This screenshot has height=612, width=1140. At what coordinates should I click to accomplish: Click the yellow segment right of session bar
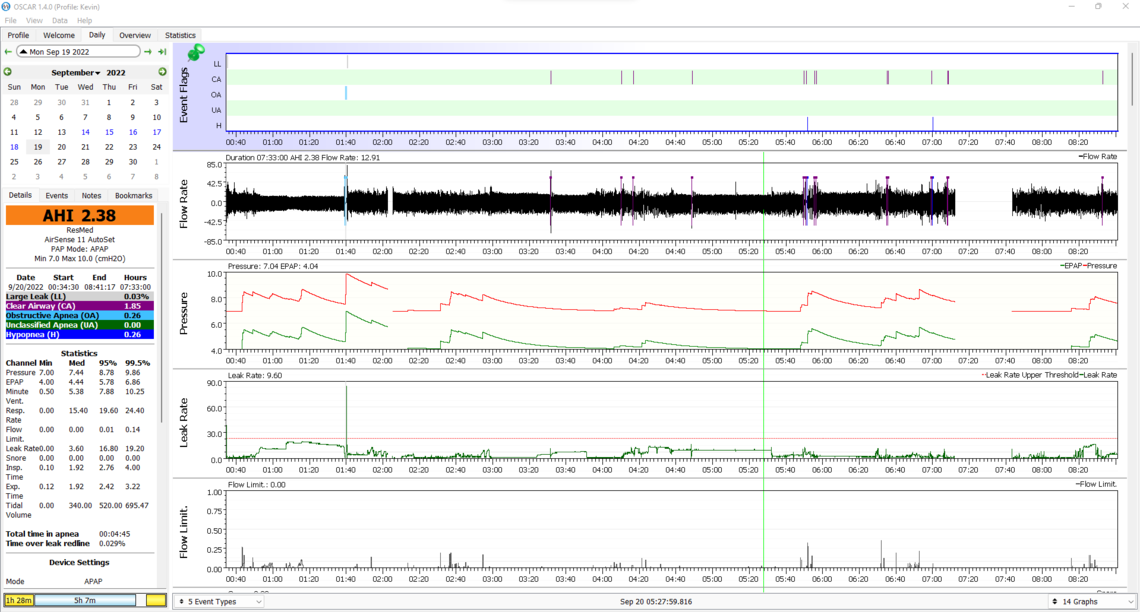pos(156,600)
